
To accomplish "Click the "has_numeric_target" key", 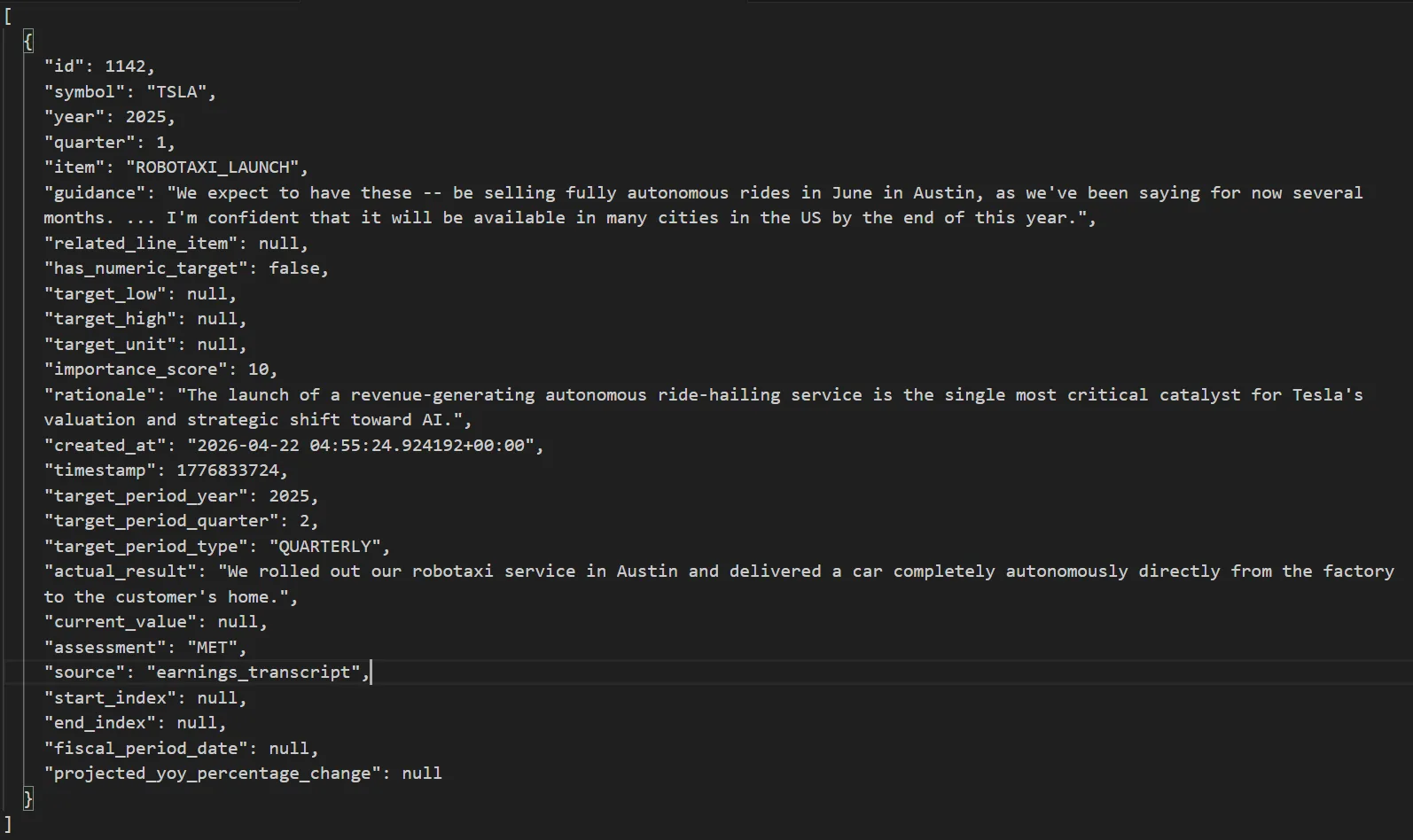I will [x=146, y=268].
